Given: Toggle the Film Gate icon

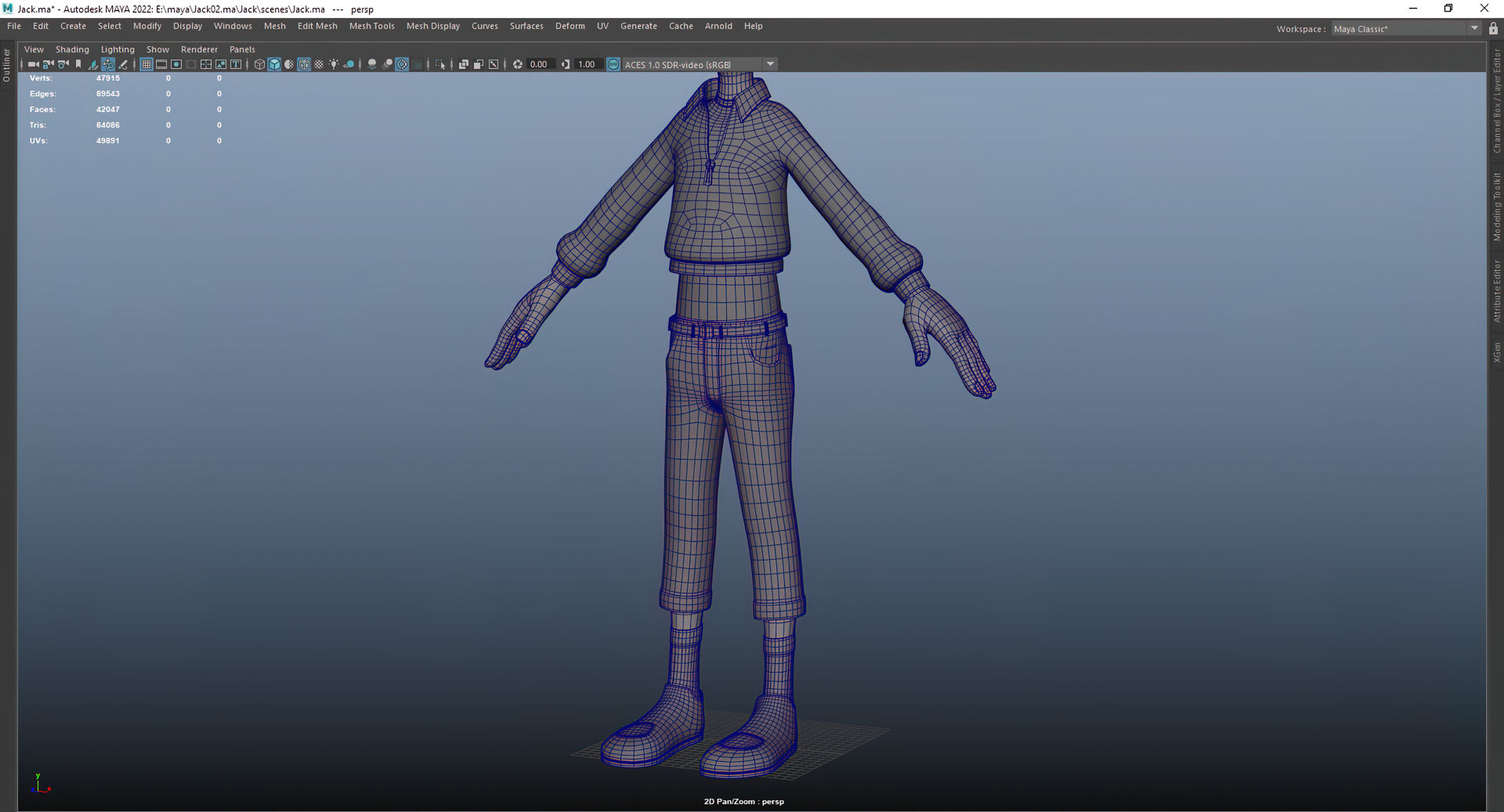Looking at the screenshot, I should point(161,64).
